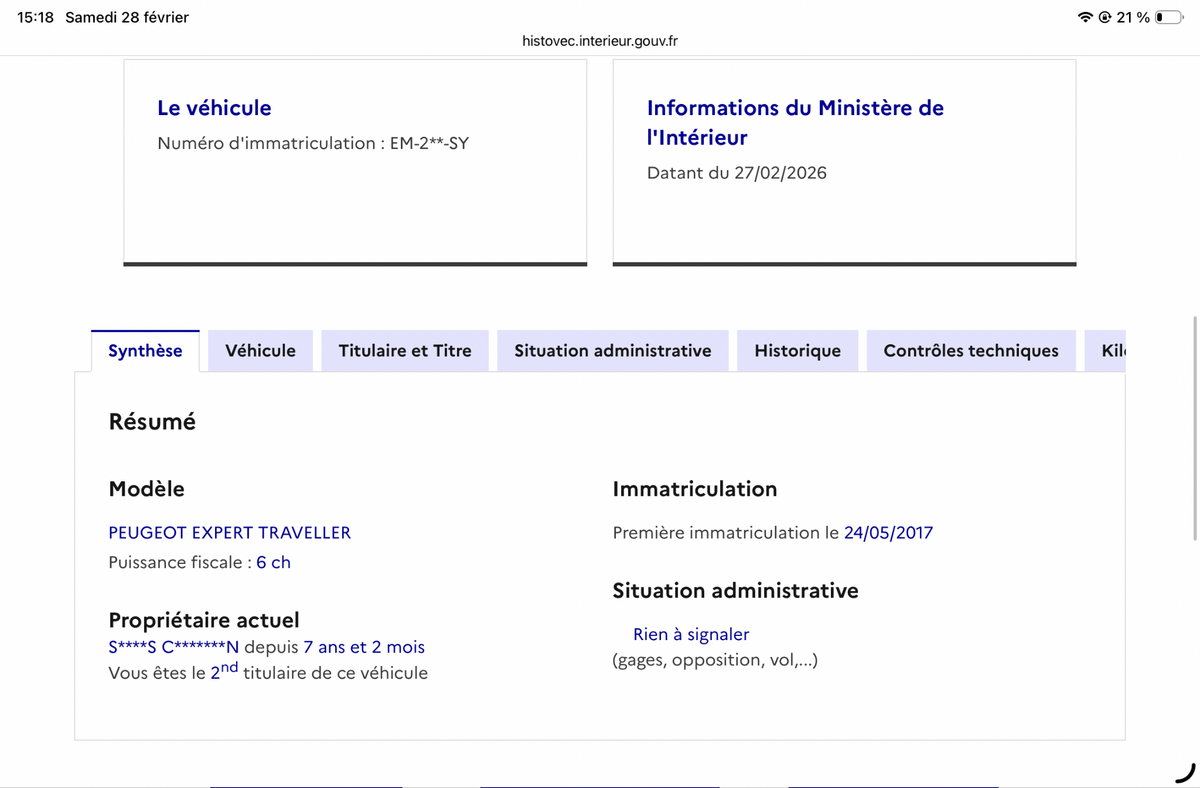
Task: Tap the battery icon in status bar
Action: pos(1169,18)
